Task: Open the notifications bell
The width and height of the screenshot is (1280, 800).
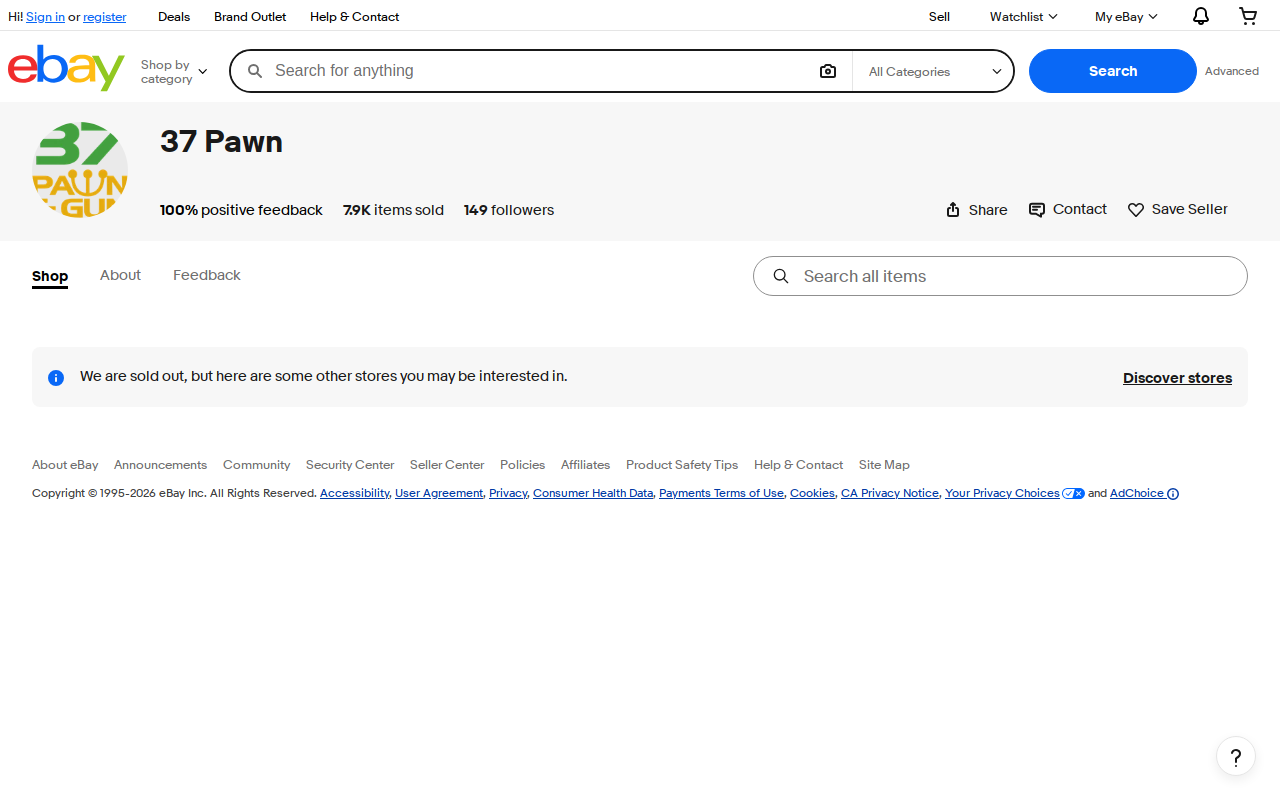Action: [1201, 16]
